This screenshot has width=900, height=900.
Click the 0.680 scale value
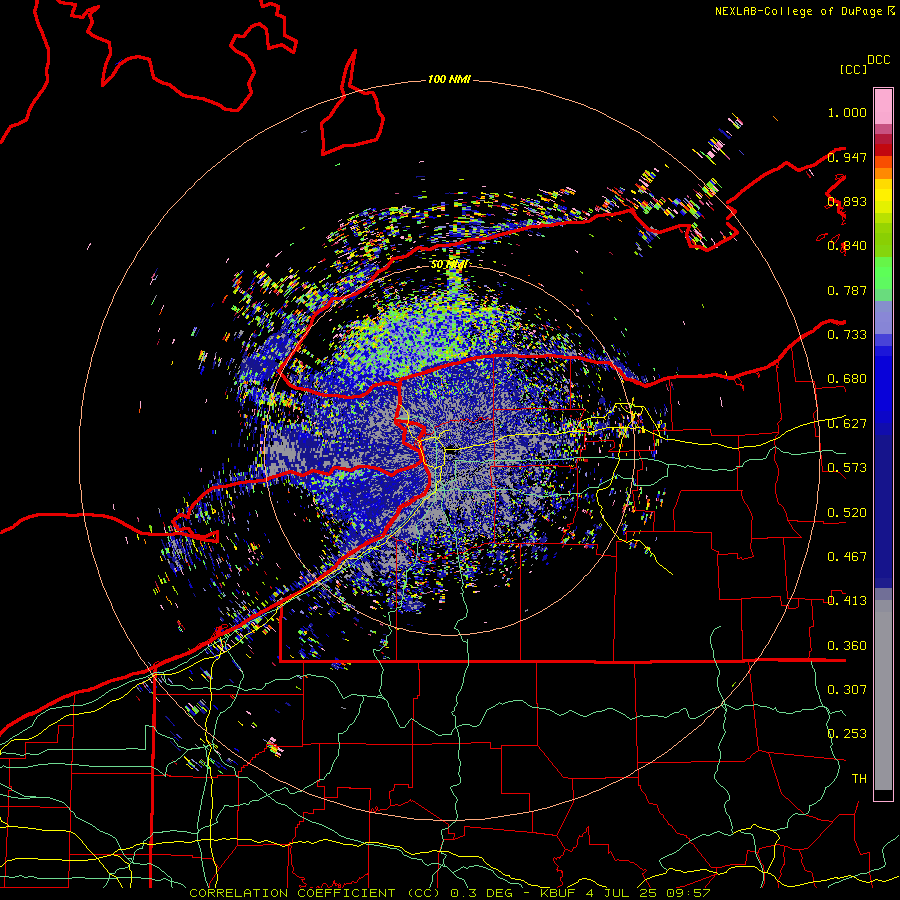pos(847,379)
